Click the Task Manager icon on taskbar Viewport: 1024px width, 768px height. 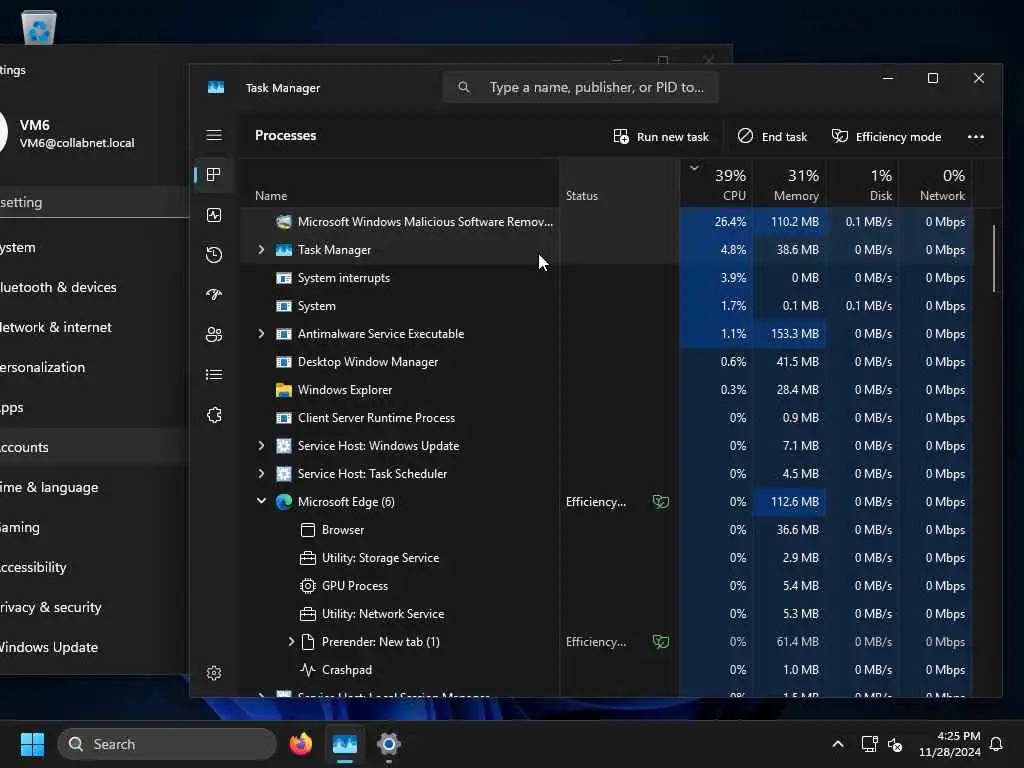(345, 744)
